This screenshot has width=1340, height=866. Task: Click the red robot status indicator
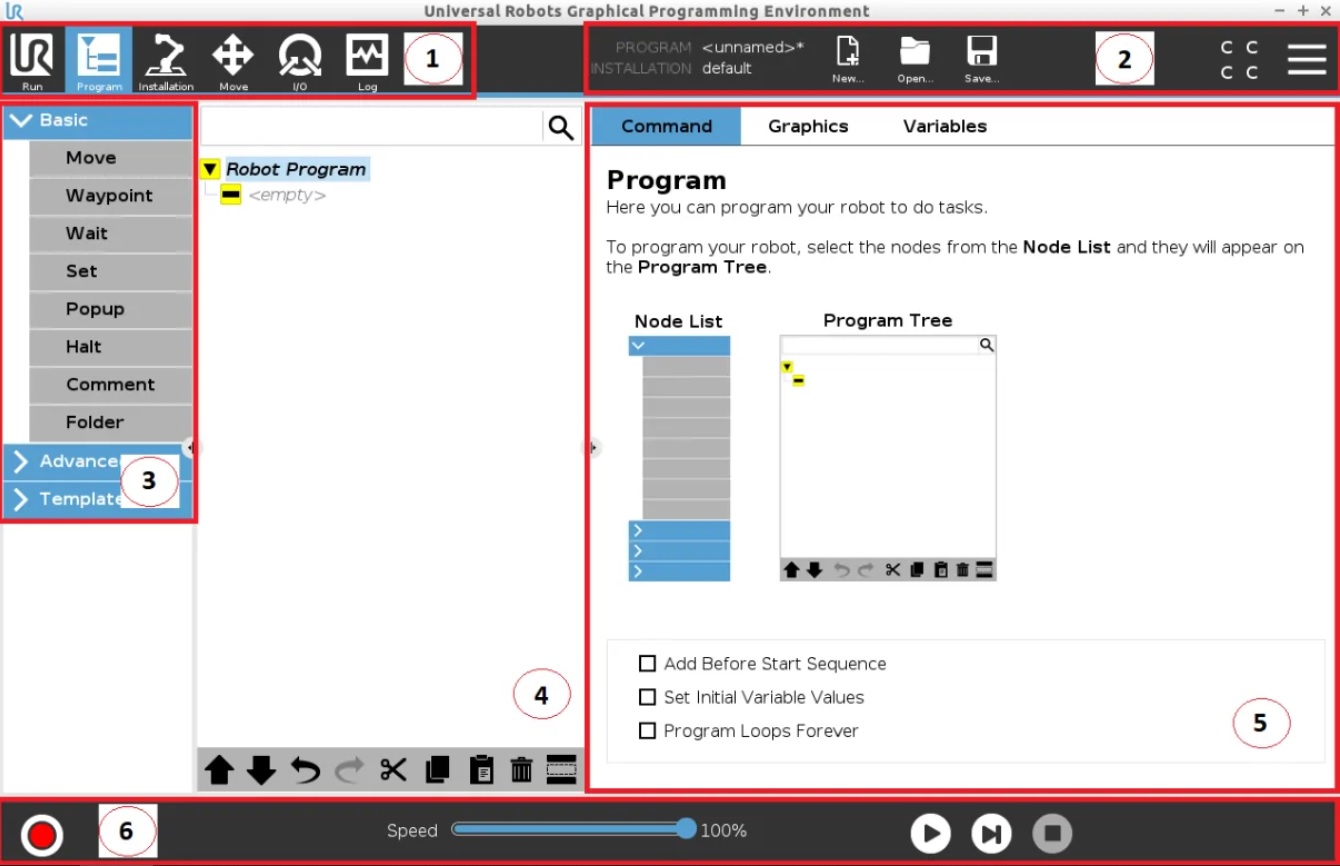42,834
